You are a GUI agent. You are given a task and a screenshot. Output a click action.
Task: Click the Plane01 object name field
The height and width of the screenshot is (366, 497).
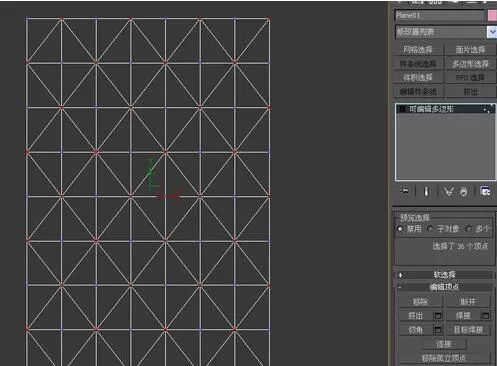click(x=439, y=15)
